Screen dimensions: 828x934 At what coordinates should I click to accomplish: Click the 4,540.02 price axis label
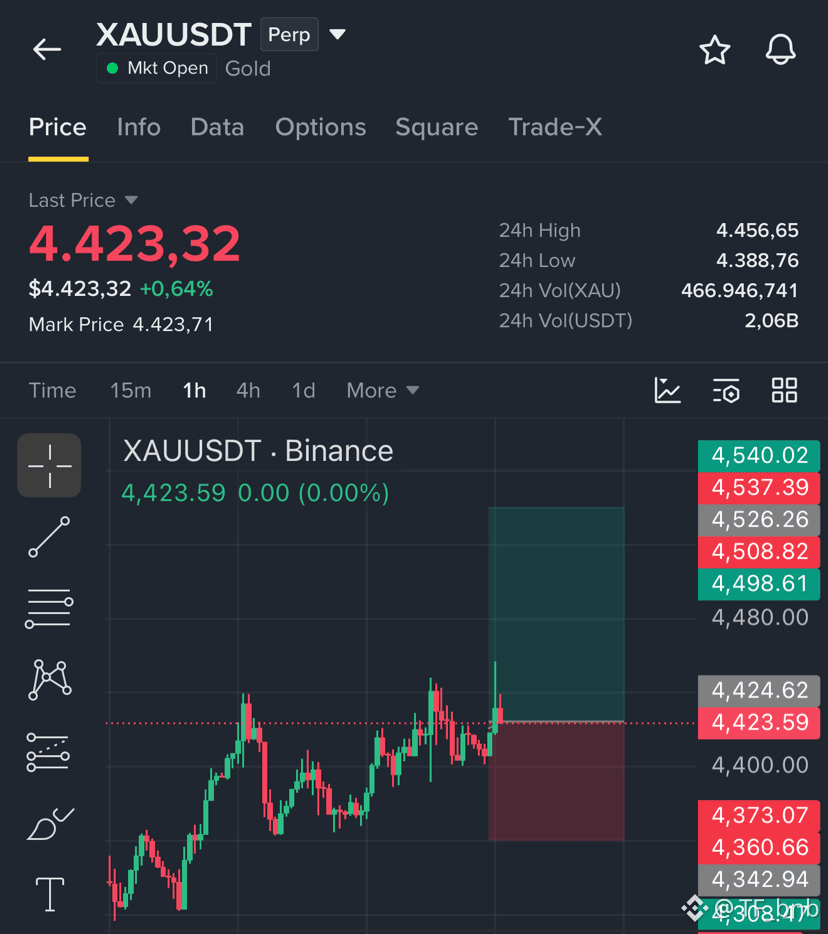tap(759, 456)
